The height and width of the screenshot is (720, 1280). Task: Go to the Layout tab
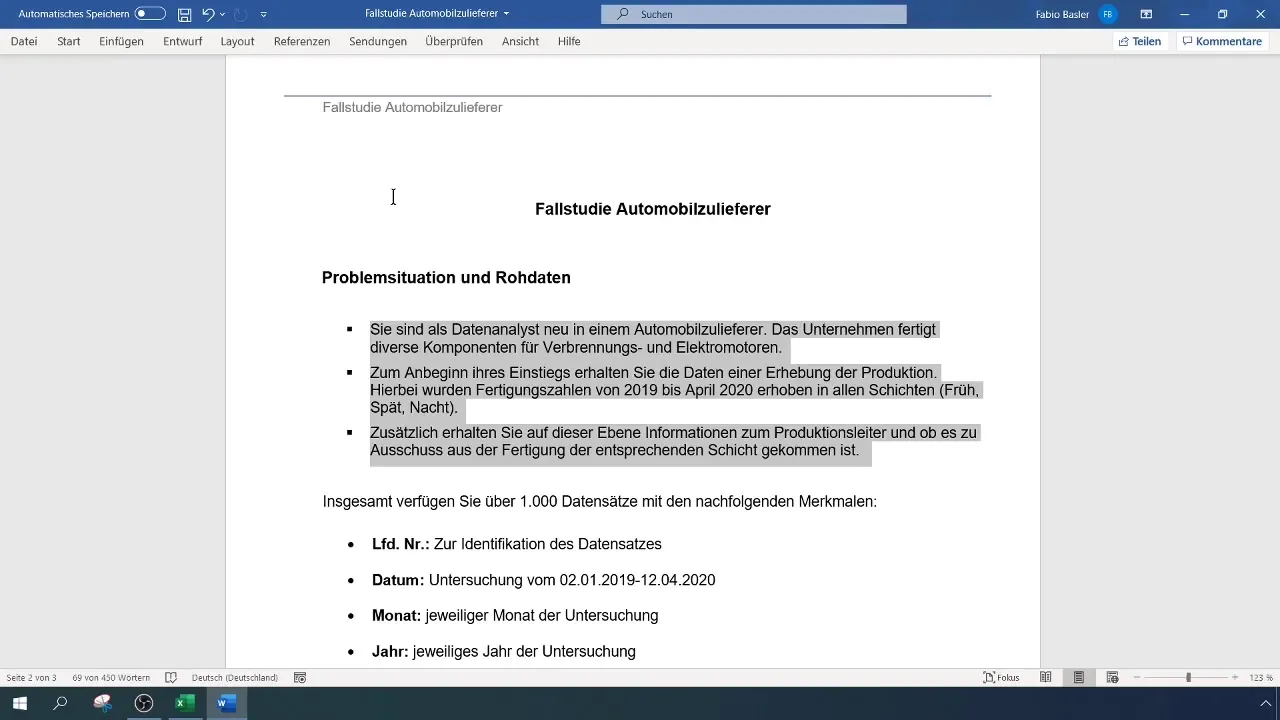(237, 41)
